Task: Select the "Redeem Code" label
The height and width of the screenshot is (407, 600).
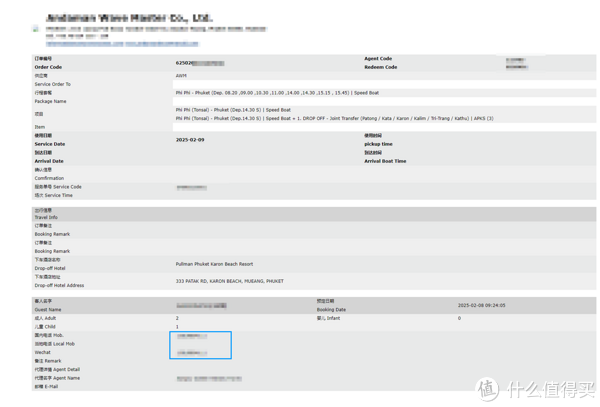Action: coord(381,67)
